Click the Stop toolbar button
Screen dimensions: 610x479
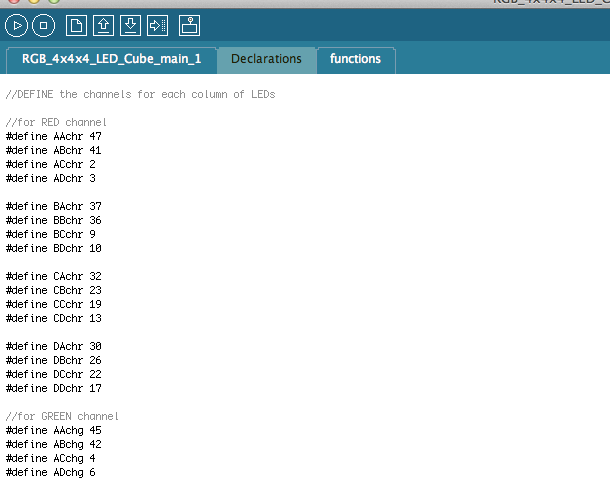click(43, 26)
